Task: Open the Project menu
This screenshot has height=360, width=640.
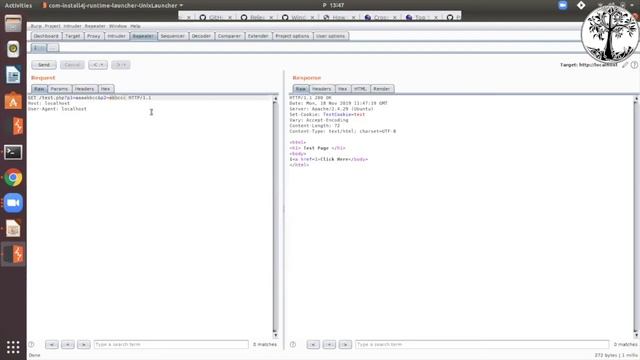Action: 52,26
